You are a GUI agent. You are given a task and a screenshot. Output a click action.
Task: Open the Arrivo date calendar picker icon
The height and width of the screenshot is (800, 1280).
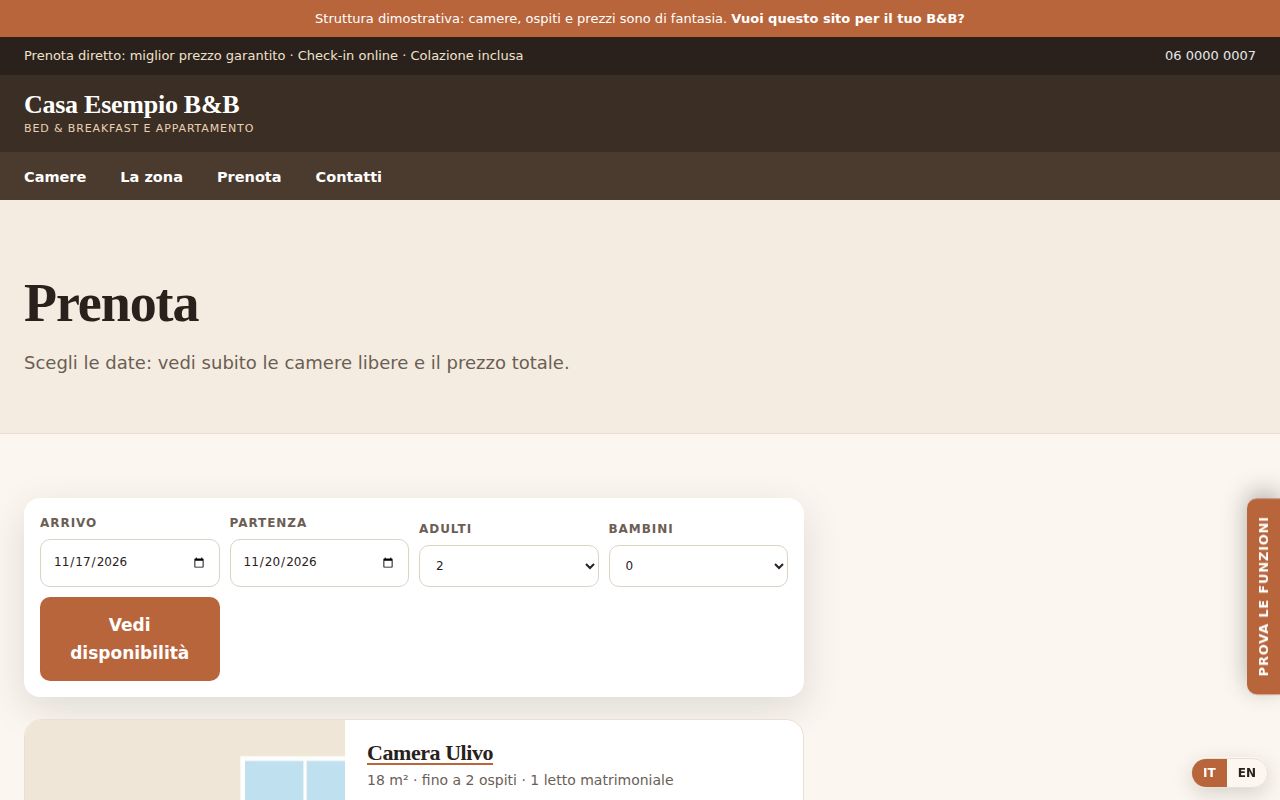pos(199,562)
